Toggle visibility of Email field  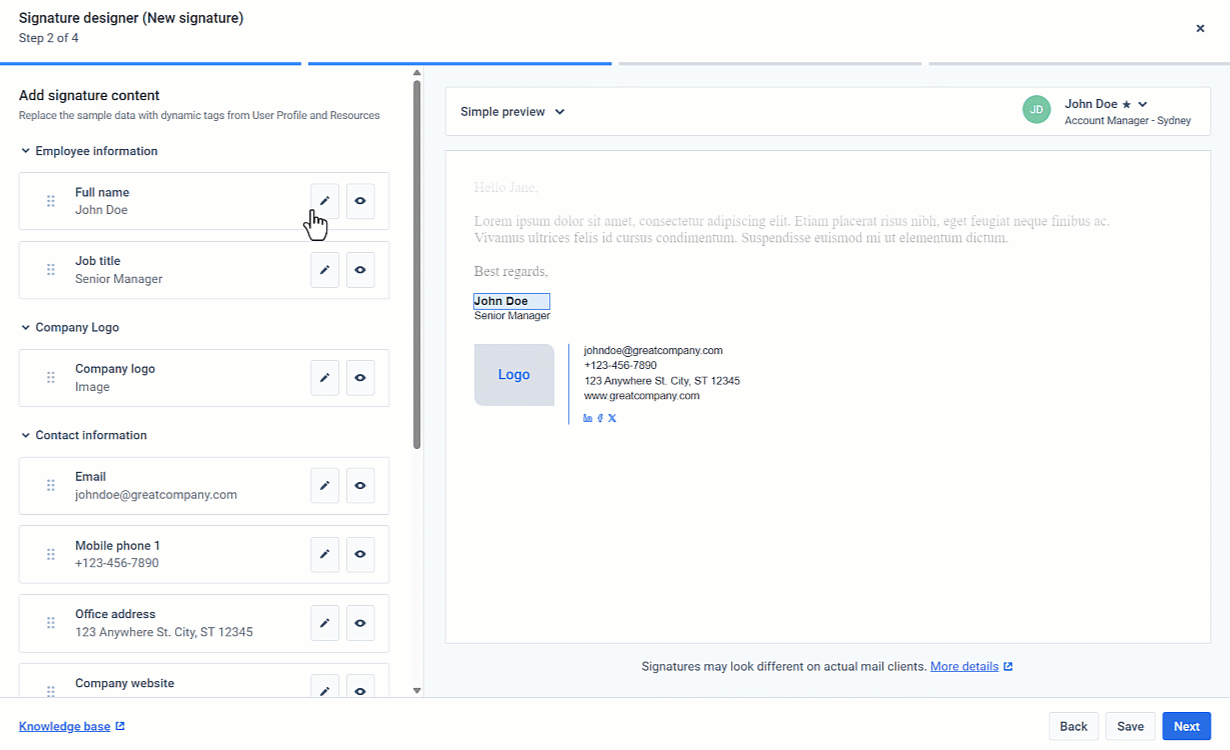tap(360, 486)
